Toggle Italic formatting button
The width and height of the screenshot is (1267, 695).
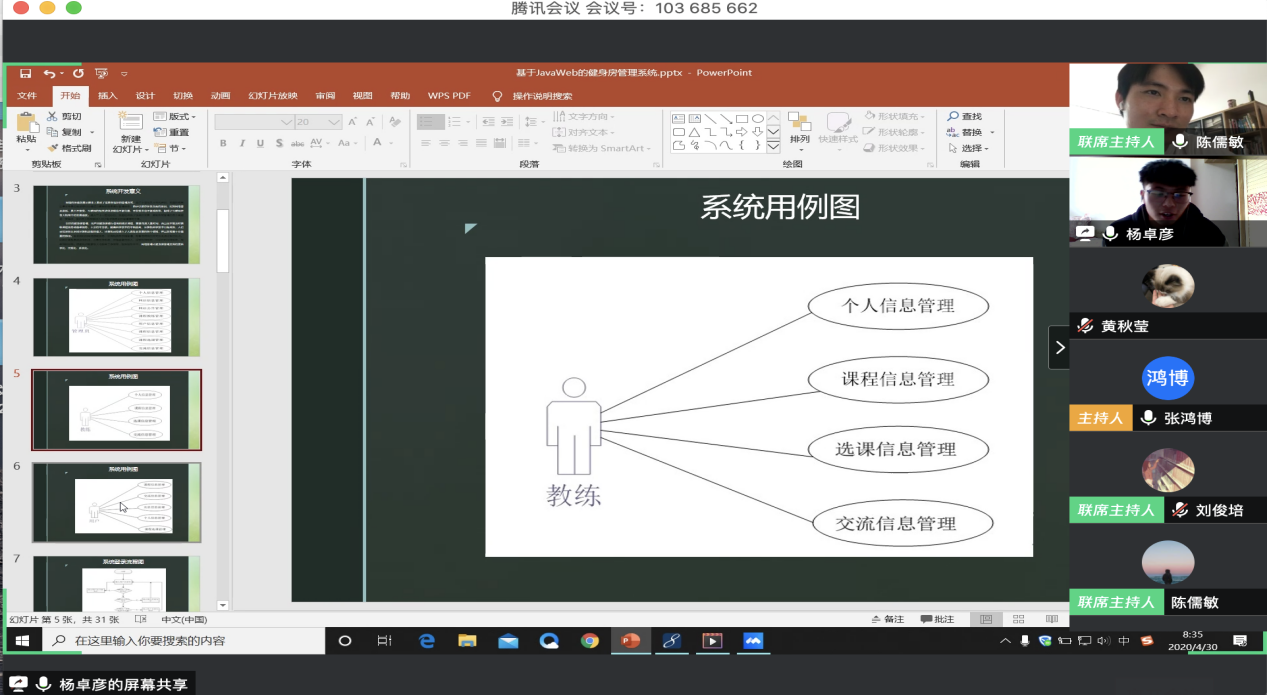[x=242, y=143]
